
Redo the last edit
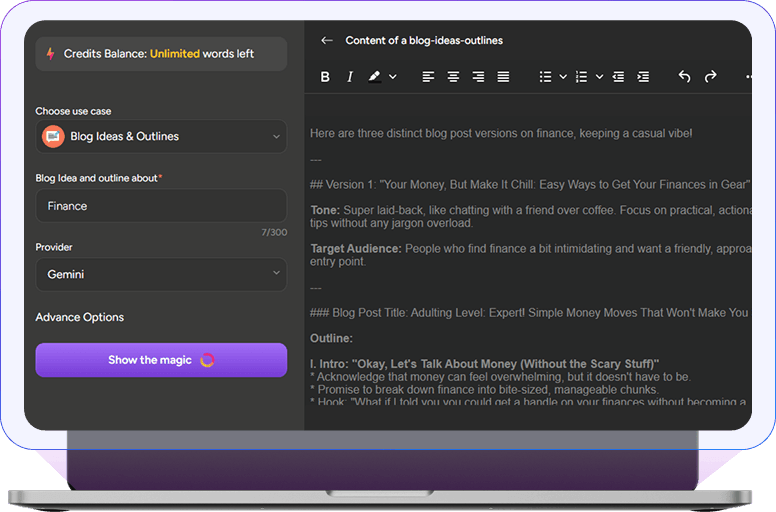click(710, 77)
